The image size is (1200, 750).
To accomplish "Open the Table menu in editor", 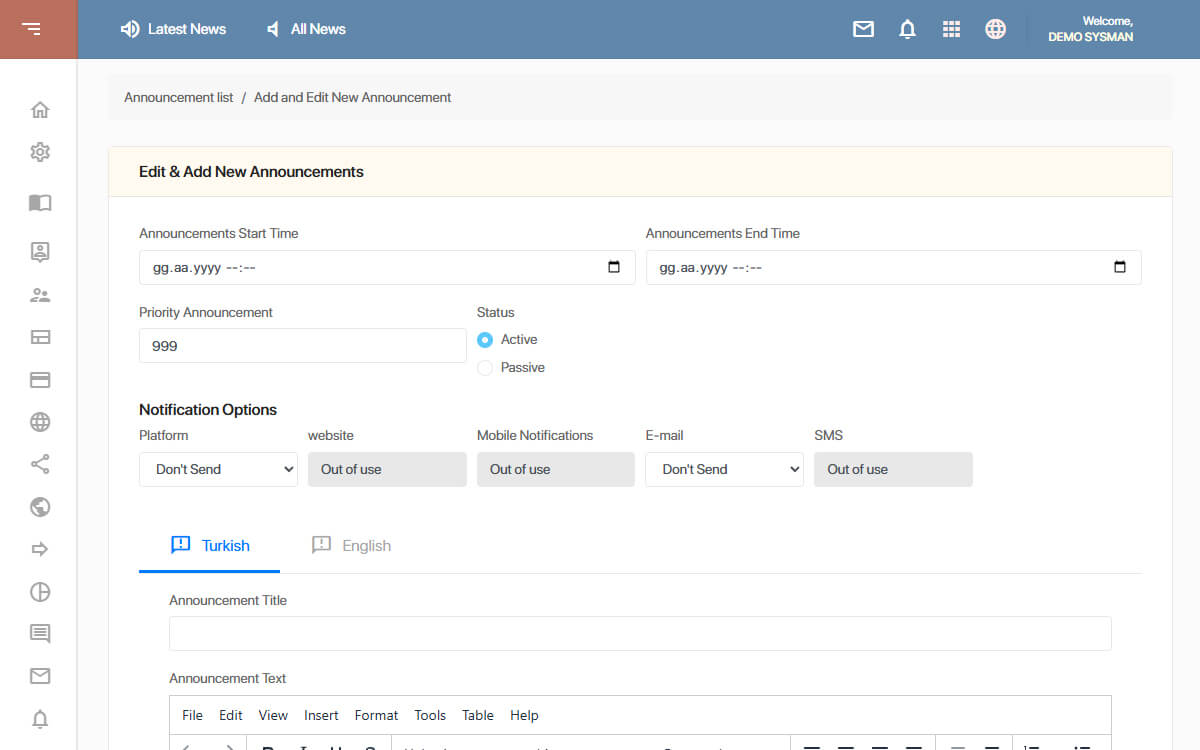I will click(478, 715).
